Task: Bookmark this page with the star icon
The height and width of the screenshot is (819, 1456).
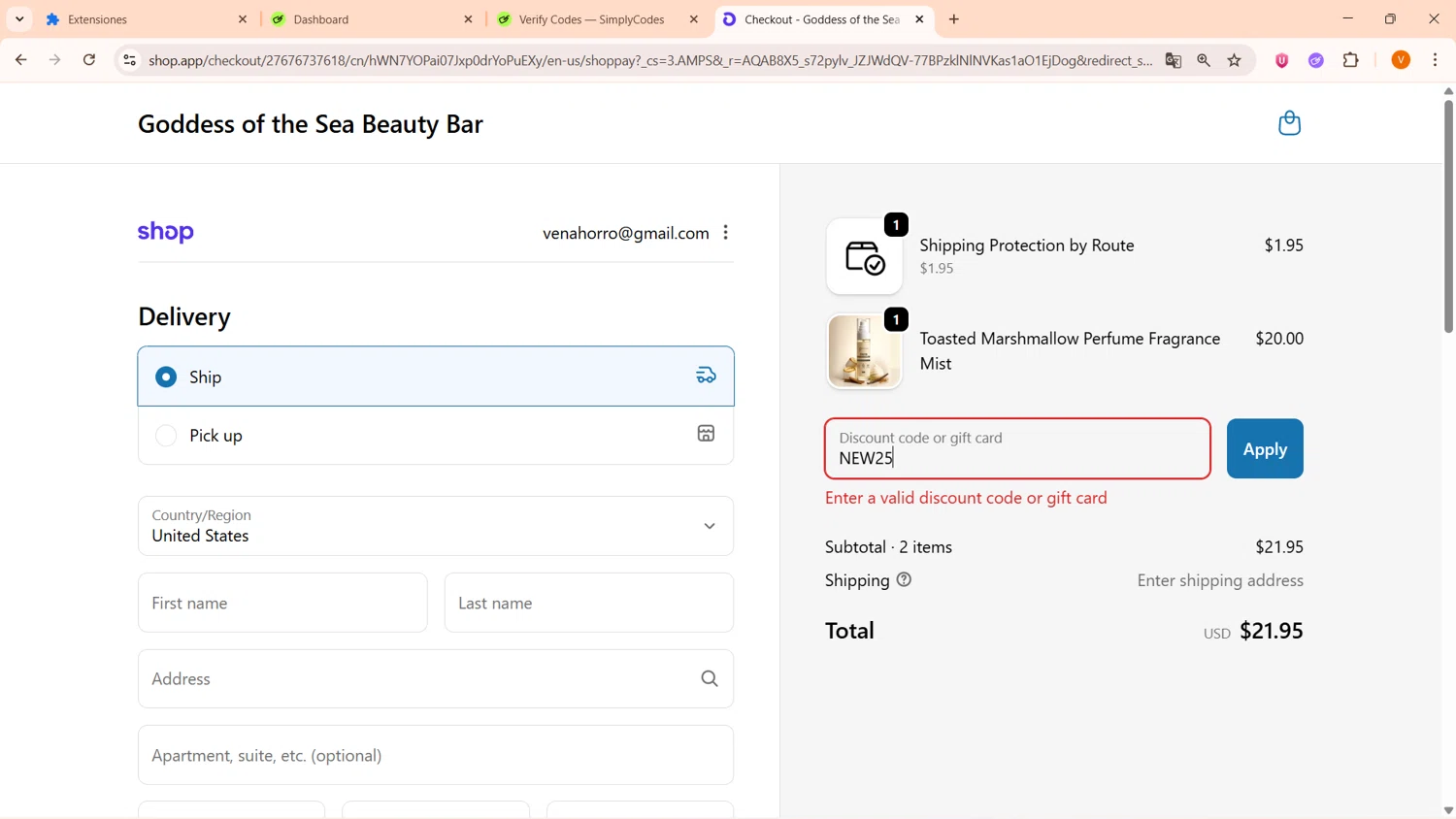Action: coord(1235,60)
